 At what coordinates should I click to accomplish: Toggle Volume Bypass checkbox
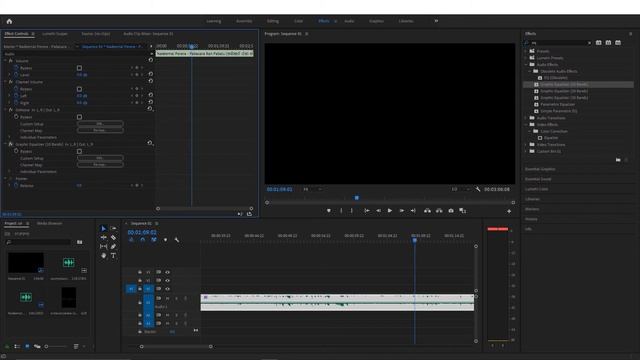tap(79, 68)
